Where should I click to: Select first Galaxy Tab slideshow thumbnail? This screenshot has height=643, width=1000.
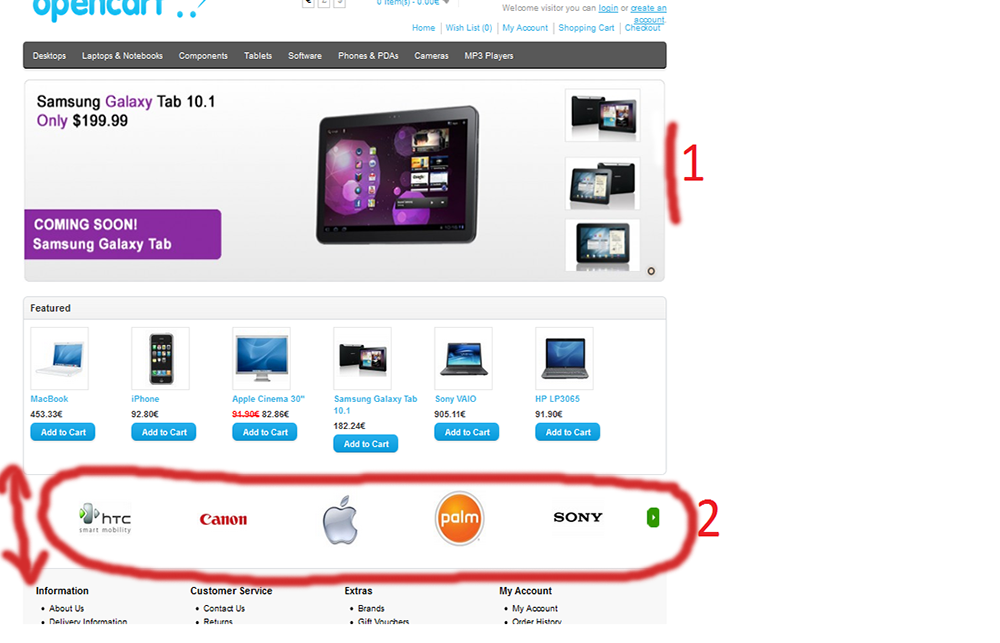coord(603,115)
